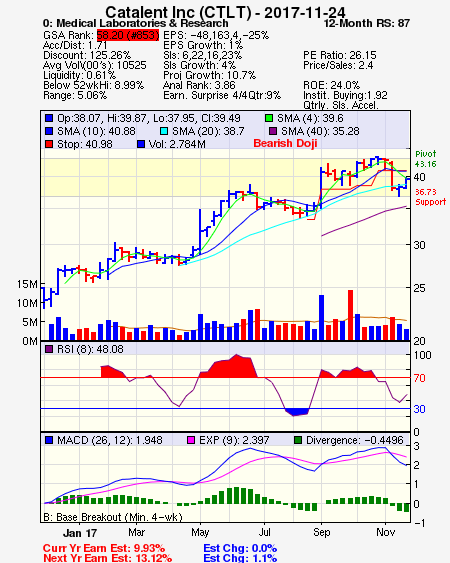The width and height of the screenshot is (450, 563).
Task: Click the red Stop legend swatch
Action: (49, 144)
